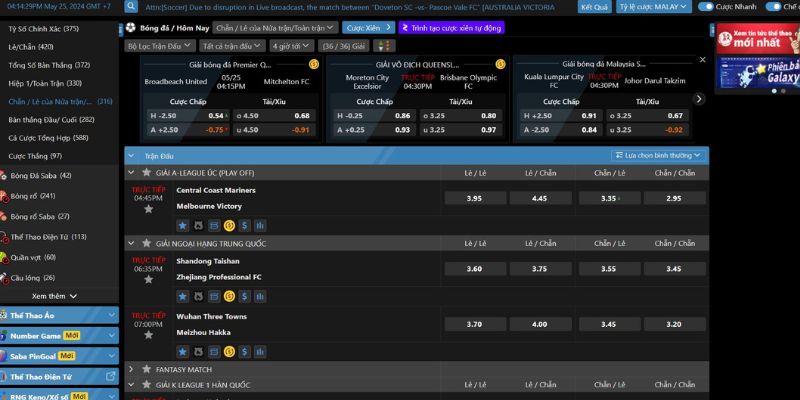Open the Lựa chọn bình thường dropdown
The image size is (800, 400).
(x=659, y=155)
